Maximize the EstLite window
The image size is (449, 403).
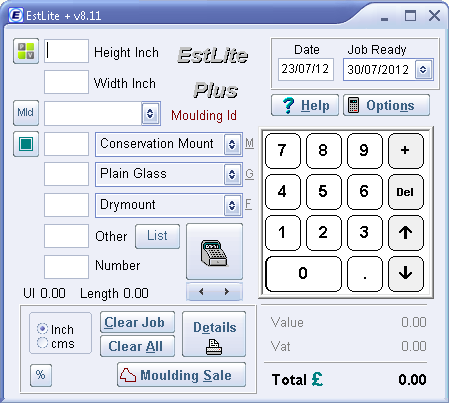tap(410, 16)
